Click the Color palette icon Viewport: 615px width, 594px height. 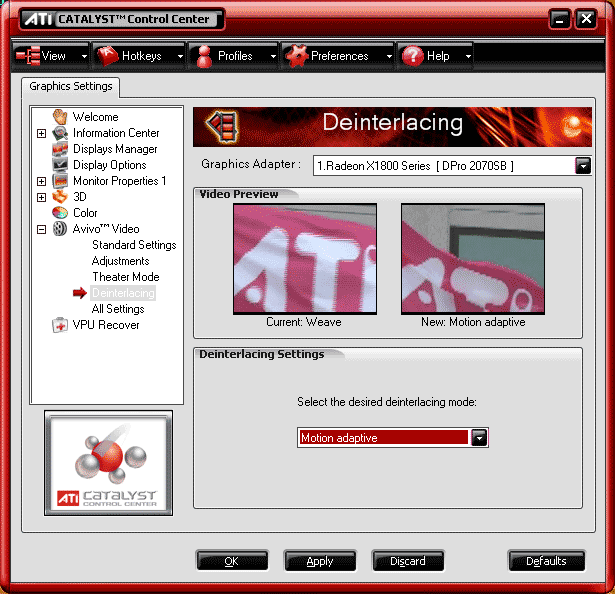pyautogui.click(x=60, y=213)
